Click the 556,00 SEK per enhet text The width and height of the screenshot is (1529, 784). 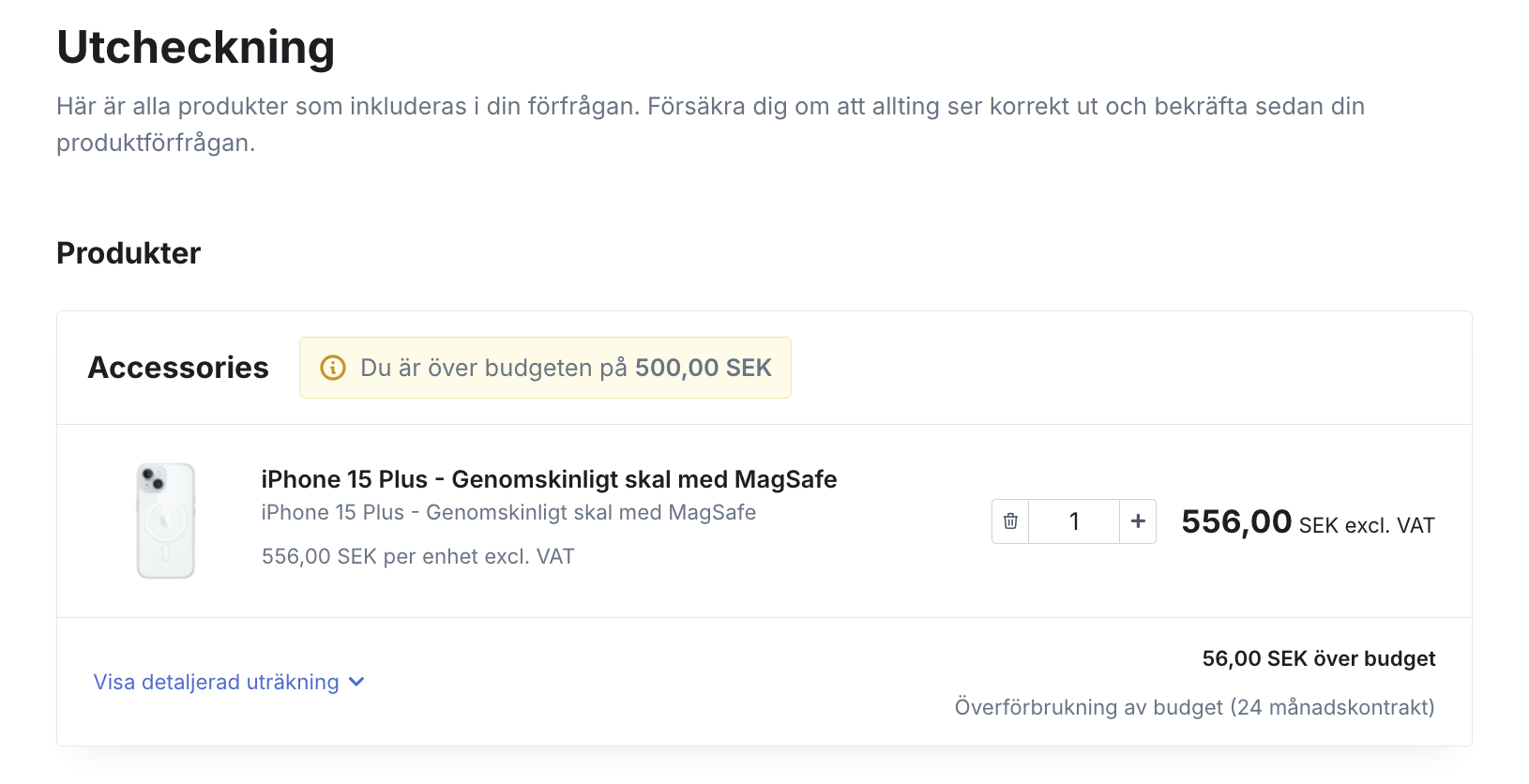tap(418, 556)
